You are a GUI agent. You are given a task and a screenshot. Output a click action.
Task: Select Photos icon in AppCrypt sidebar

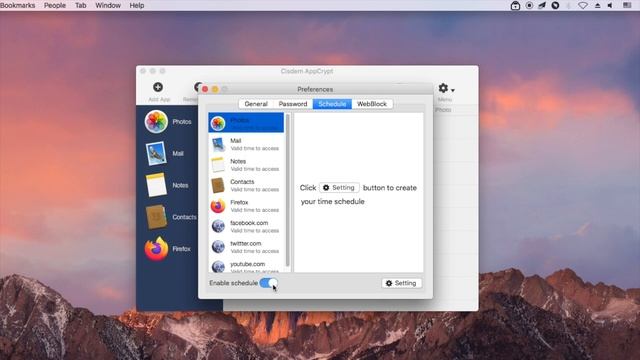156,122
